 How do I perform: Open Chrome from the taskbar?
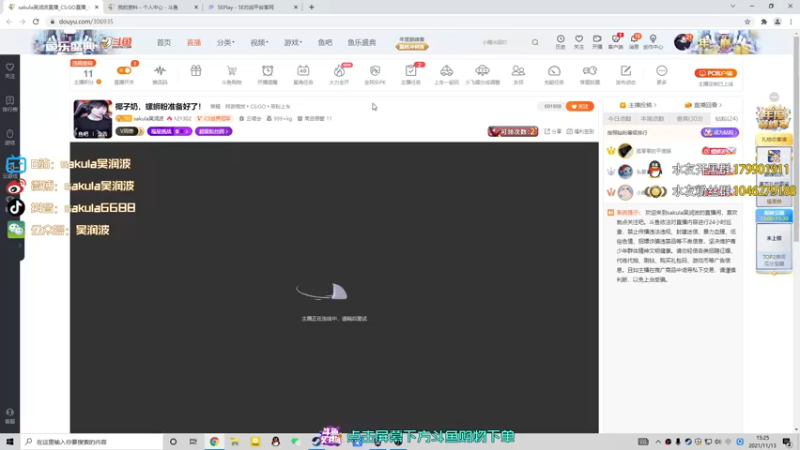214,442
